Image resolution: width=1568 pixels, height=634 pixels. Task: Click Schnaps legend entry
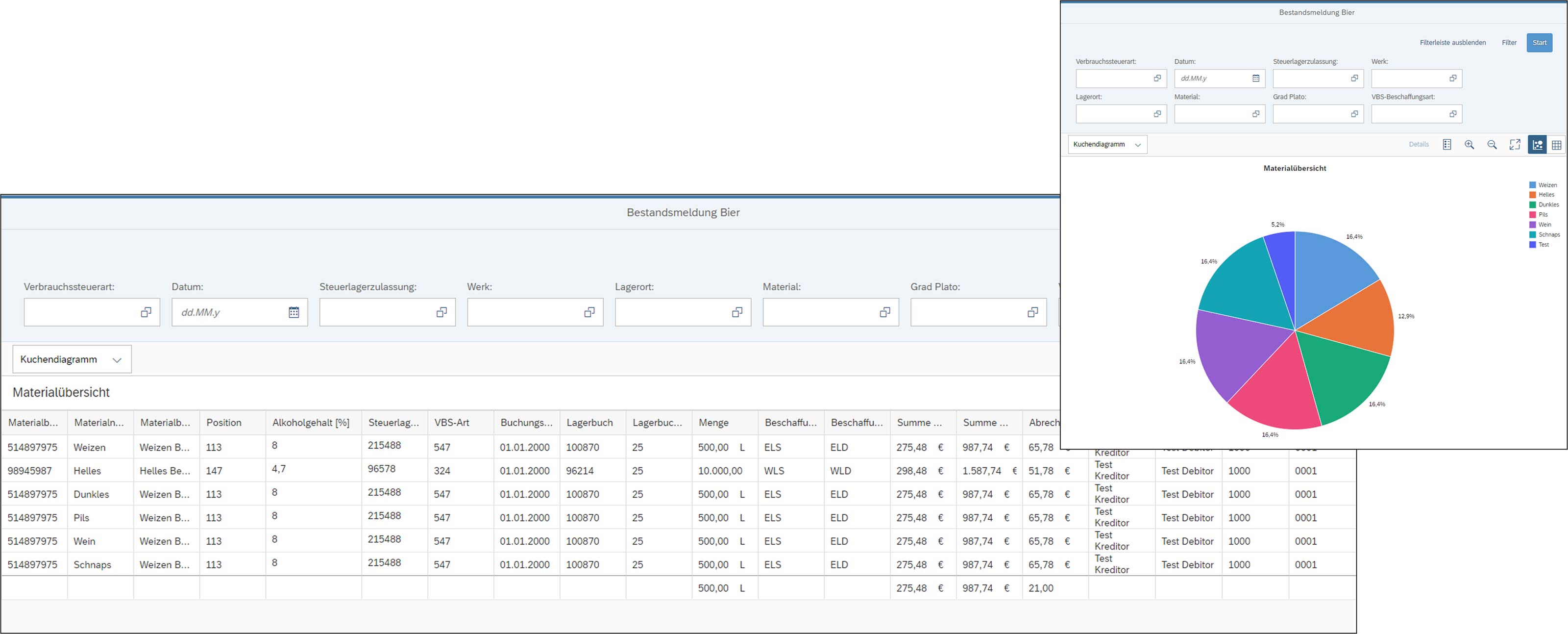(1544, 234)
